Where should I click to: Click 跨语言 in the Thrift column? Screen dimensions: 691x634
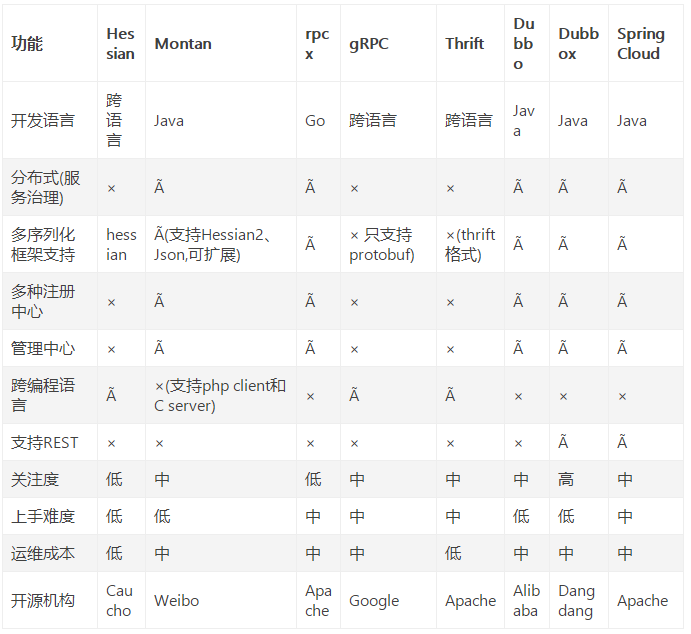(468, 120)
